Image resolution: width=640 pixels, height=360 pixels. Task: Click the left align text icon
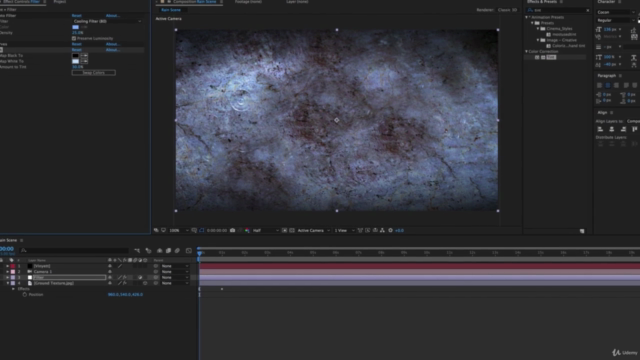pyautogui.click(x=599, y=85)
